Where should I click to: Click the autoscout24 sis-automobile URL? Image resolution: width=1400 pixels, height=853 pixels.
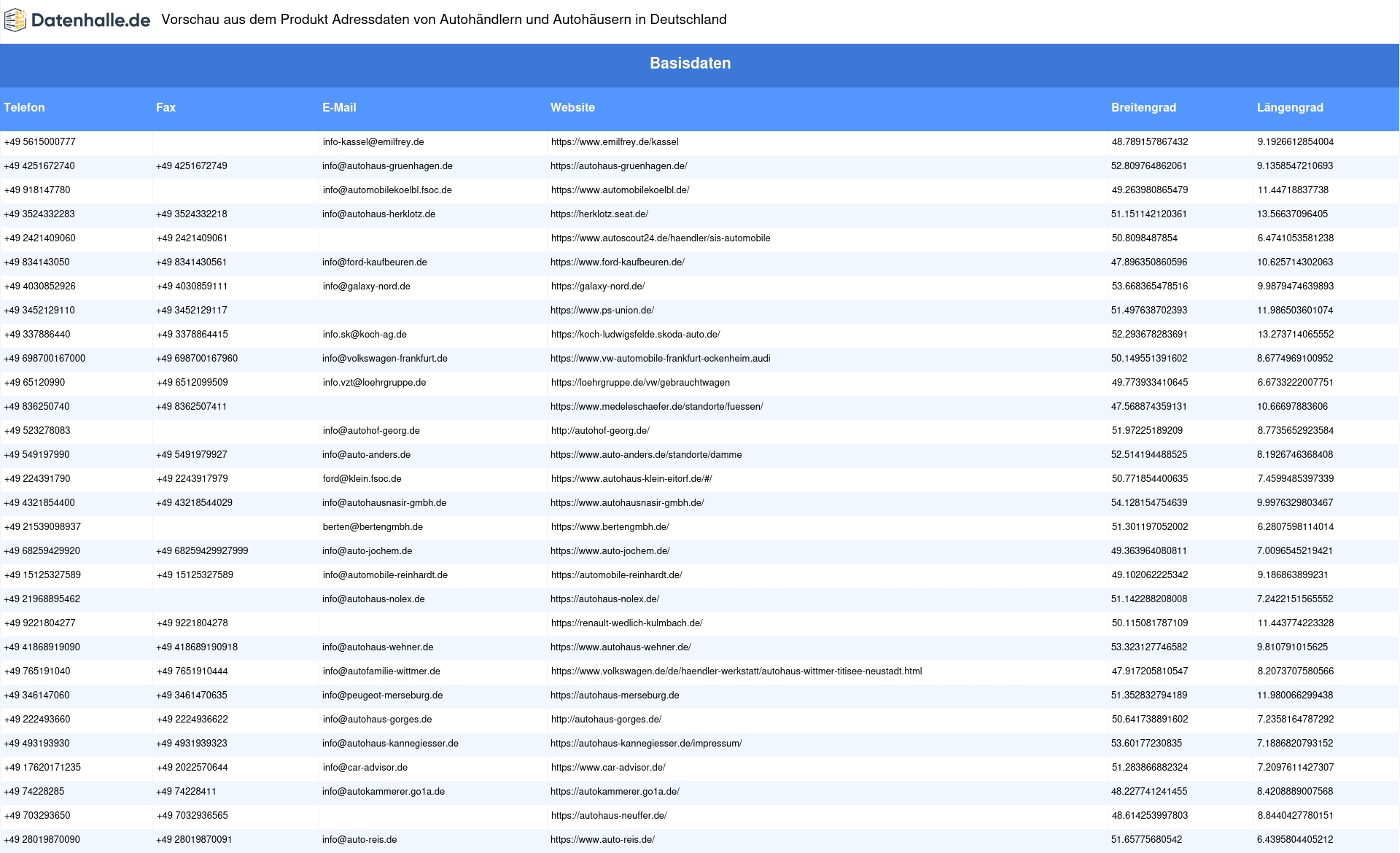pyautogui.click(x=661, y=238)
